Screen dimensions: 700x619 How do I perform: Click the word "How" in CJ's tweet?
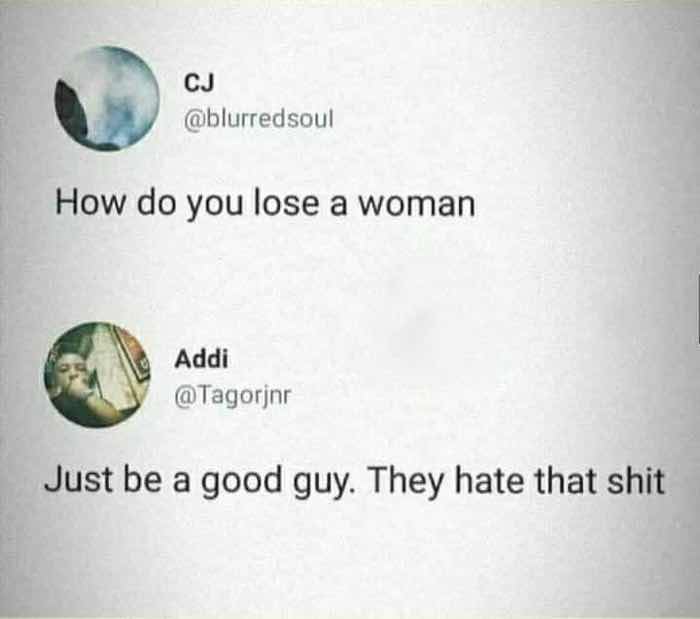tap(91, 203)
